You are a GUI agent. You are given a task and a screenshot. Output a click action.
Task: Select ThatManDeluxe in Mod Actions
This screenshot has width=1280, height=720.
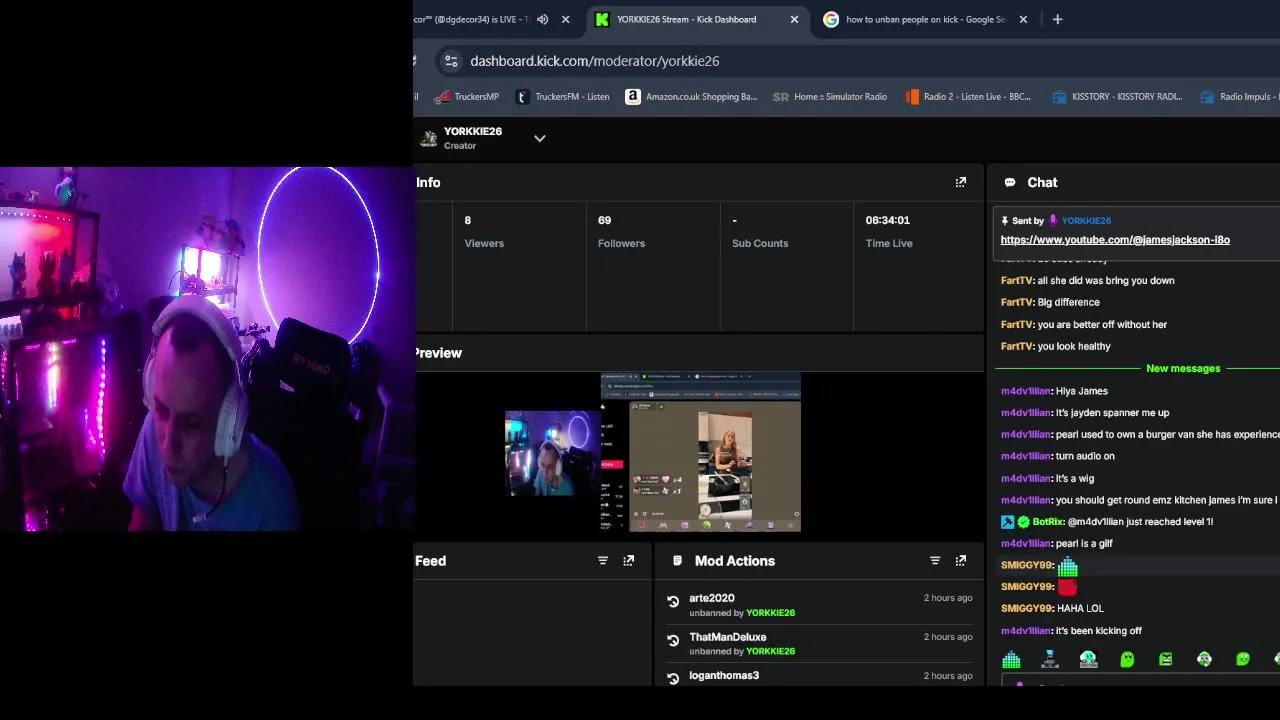click(727, 637)
